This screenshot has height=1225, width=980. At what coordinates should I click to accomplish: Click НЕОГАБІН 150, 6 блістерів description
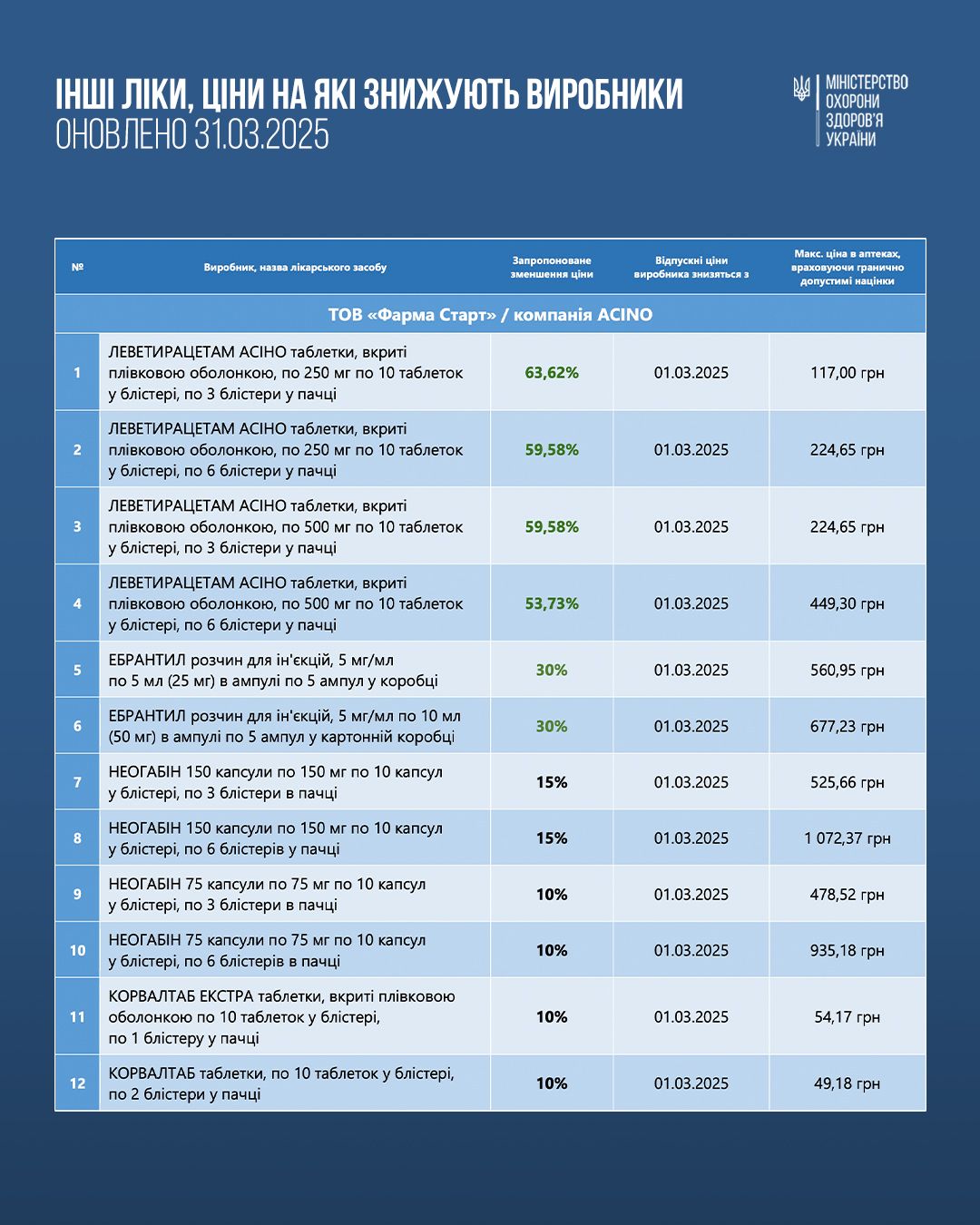point(276,838)
